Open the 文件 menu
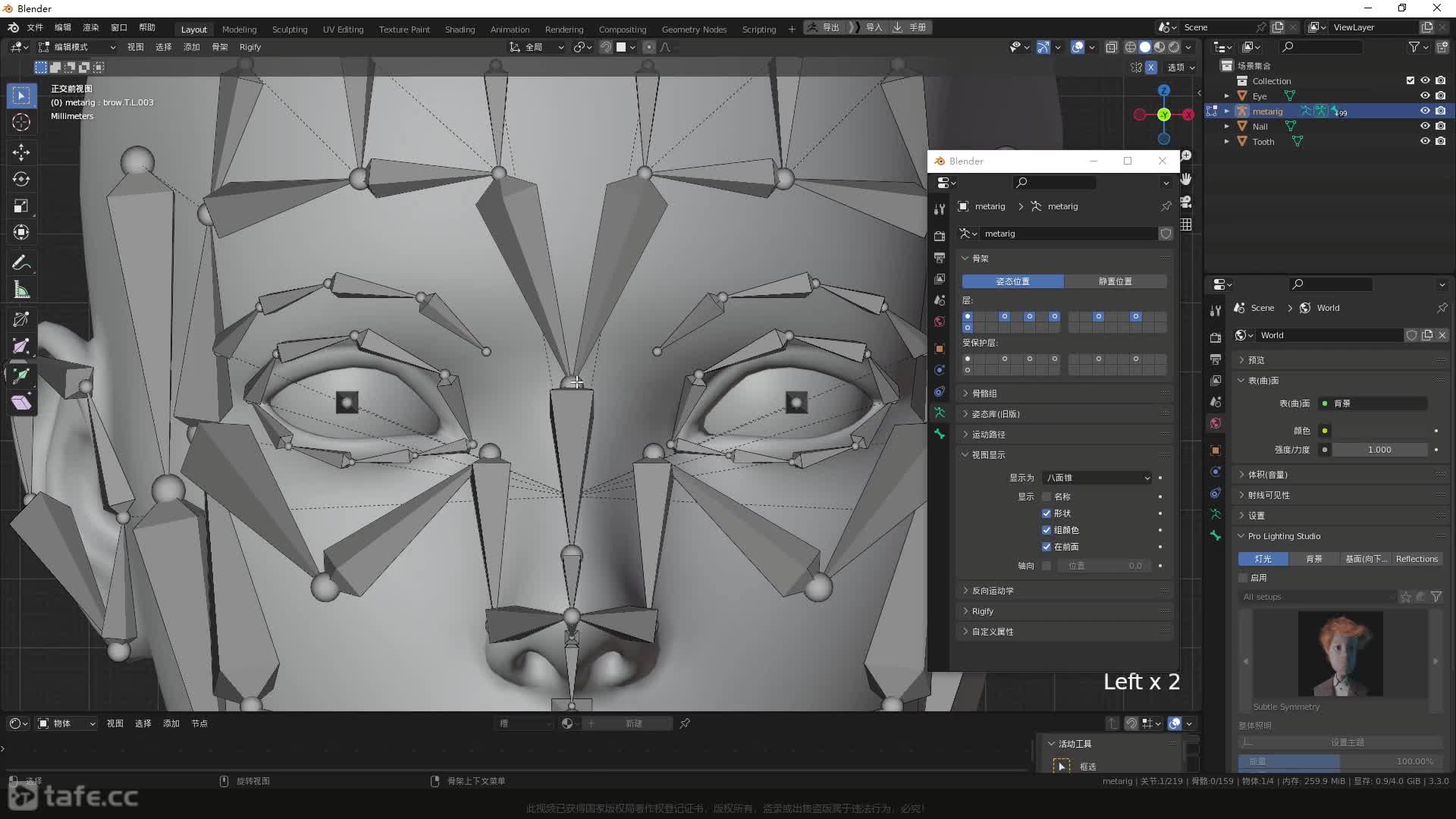 35,27
